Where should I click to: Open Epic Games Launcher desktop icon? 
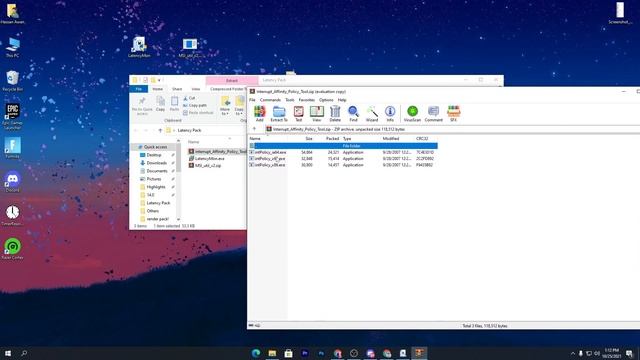[x=12, y=117]
